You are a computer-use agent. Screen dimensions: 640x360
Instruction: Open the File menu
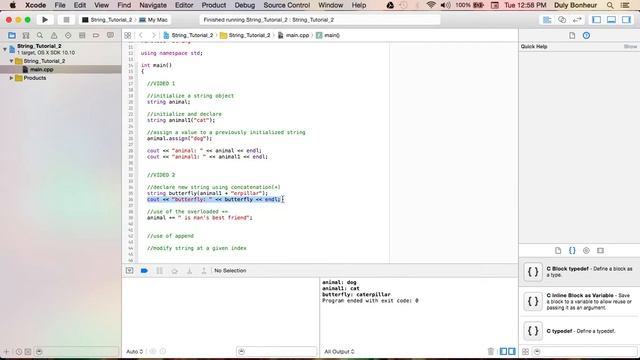60,5
